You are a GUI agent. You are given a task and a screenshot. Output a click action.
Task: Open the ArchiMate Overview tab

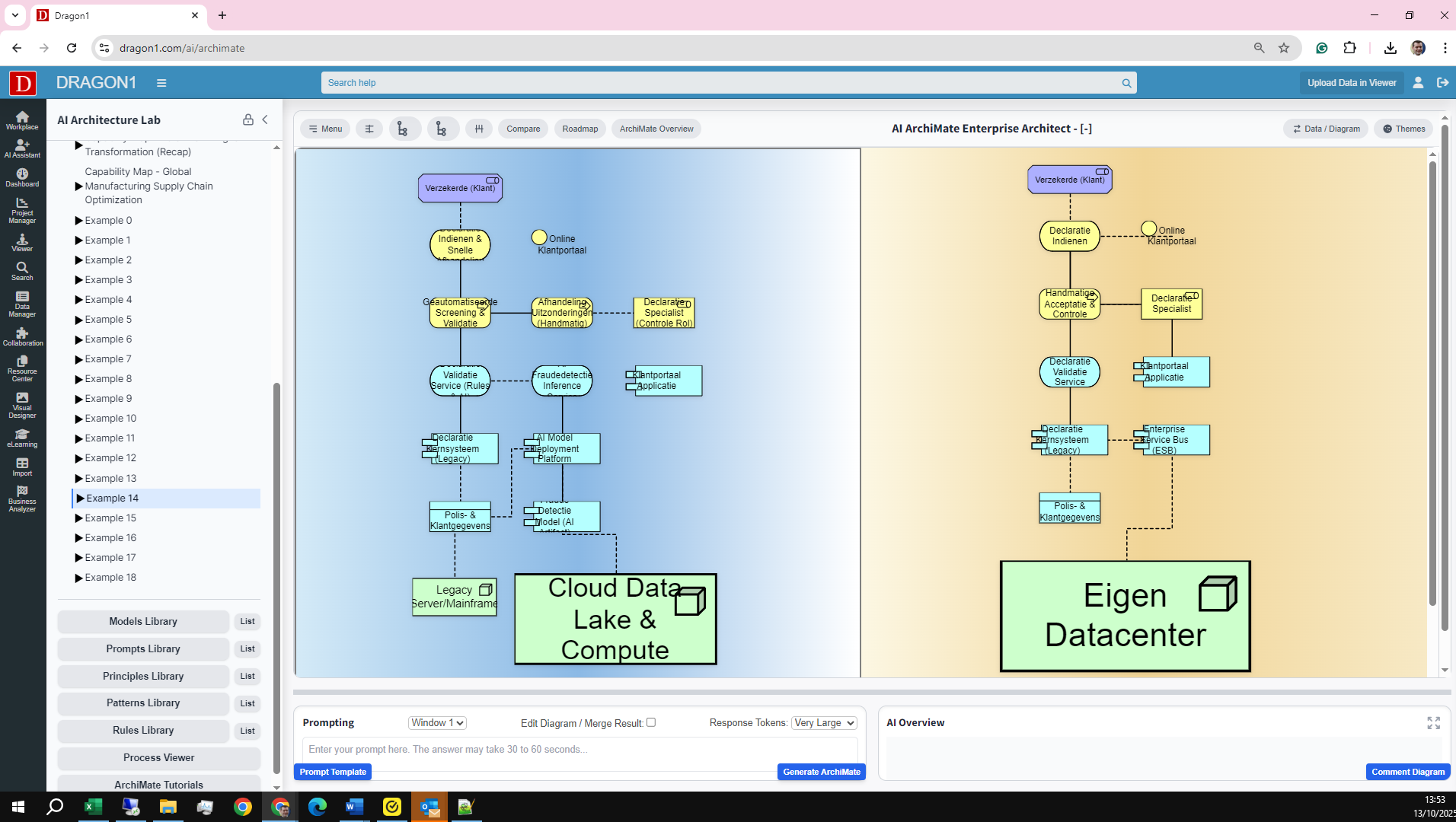[656, 129]
